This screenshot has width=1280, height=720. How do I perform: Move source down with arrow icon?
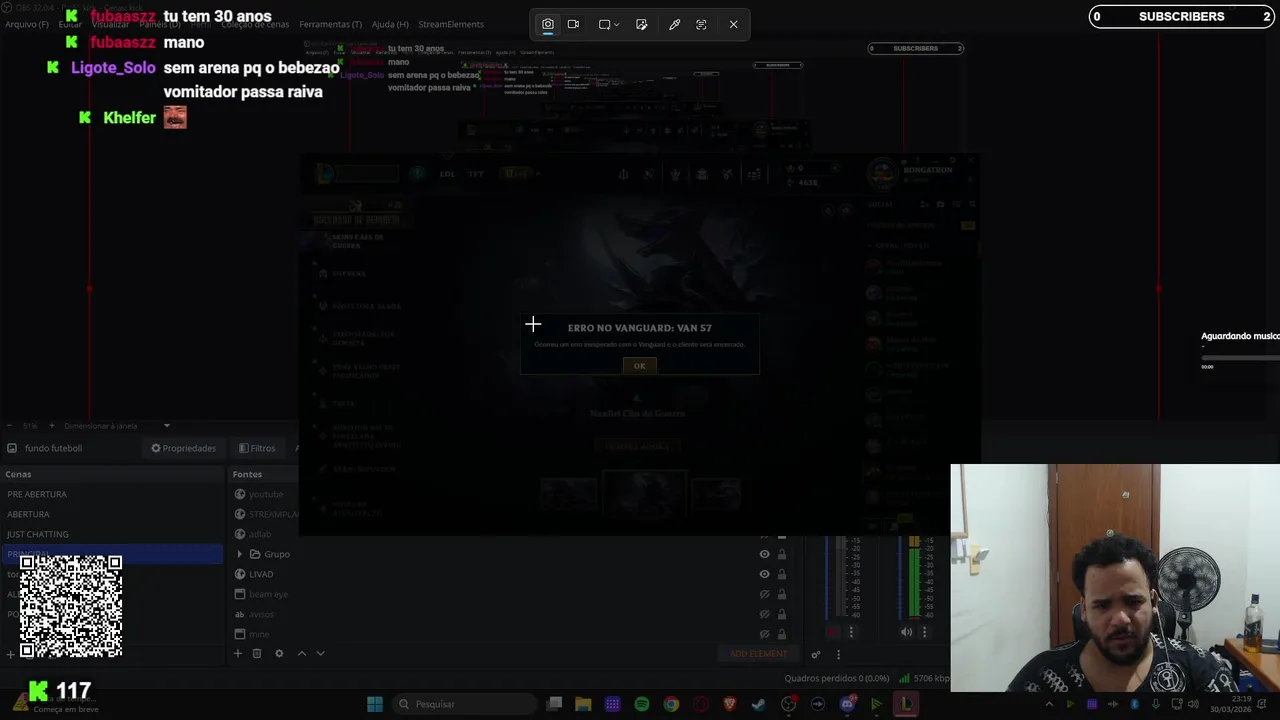[x=320, y=653]
